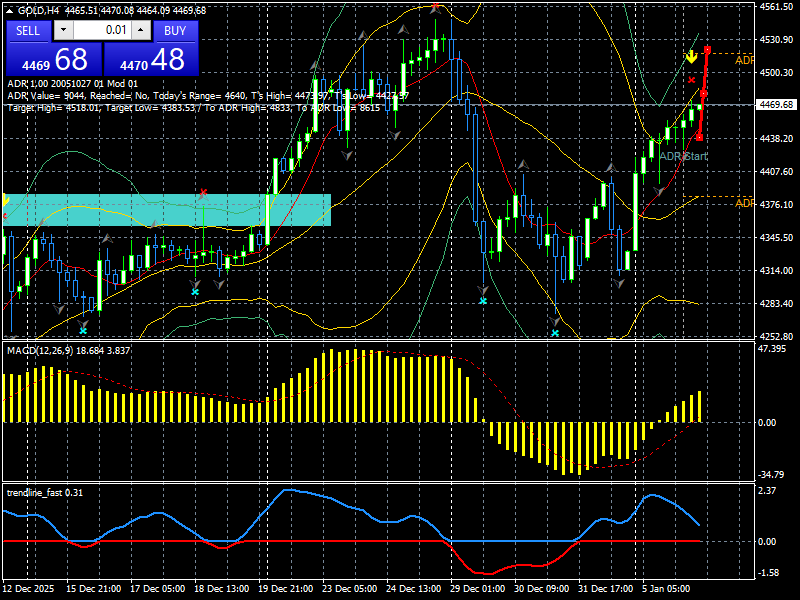
Task: Increase lot volume with the up arrow
Action: click(x=141, y=30)
